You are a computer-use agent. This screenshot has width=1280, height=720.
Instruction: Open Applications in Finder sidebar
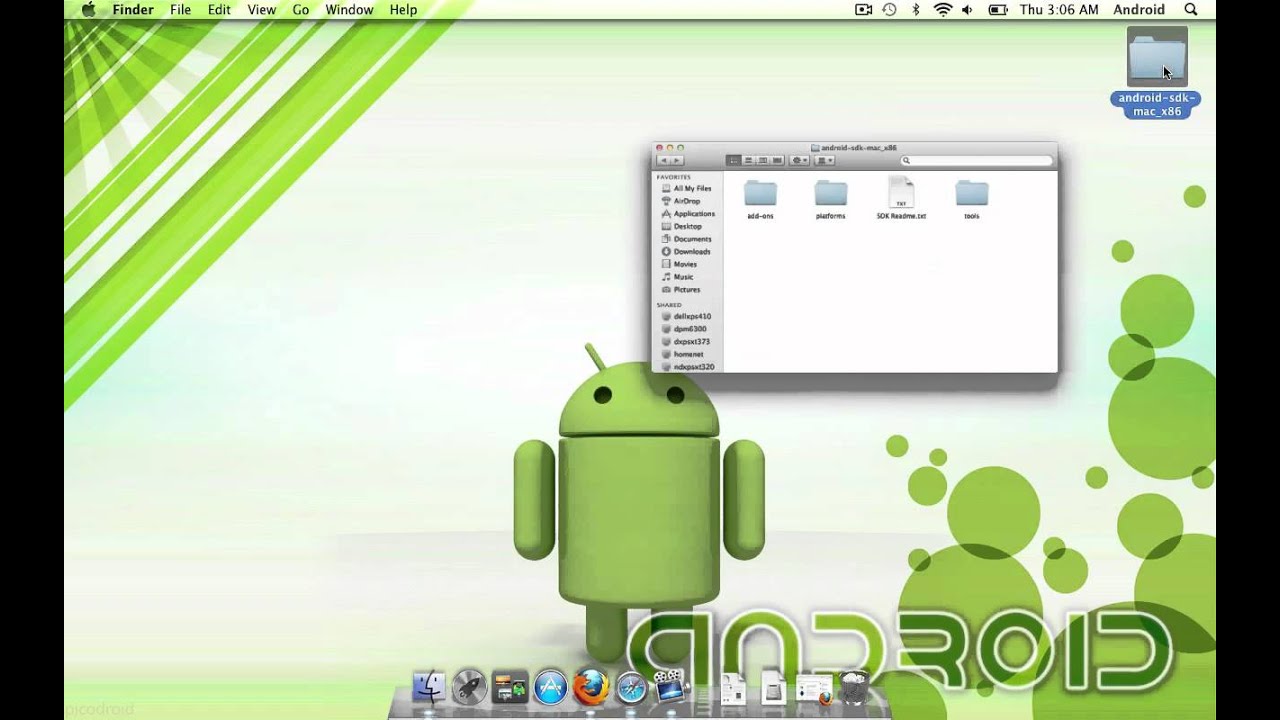tap(687, 213)
